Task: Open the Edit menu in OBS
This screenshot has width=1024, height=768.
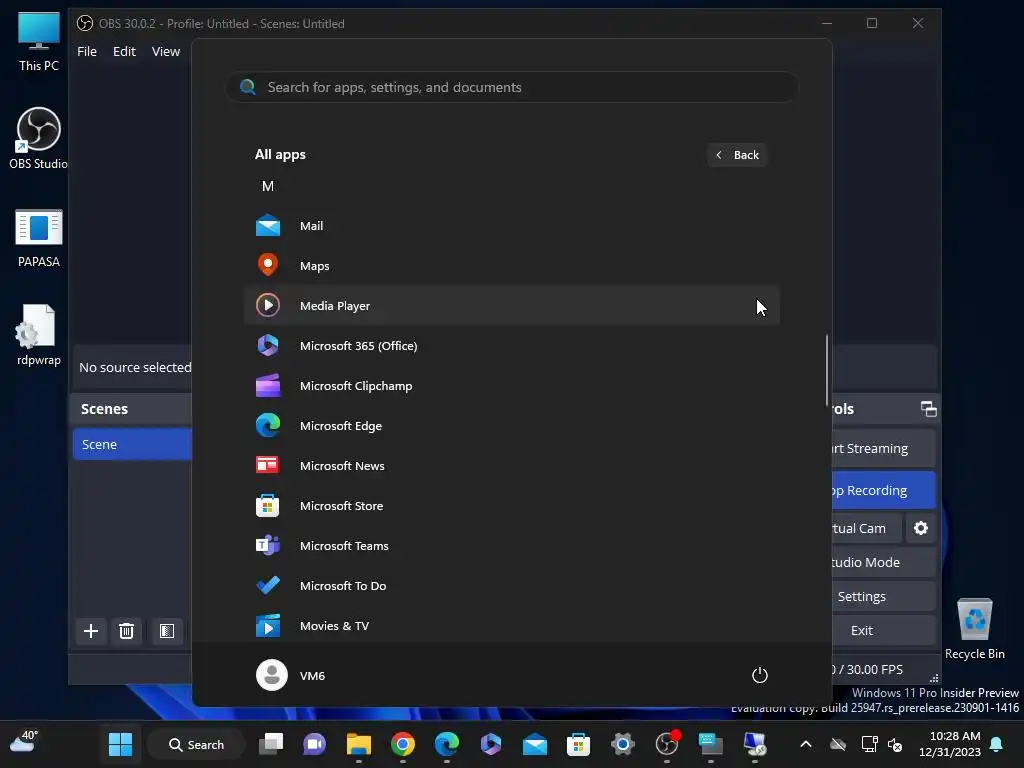Action: (x=124, y=52)
